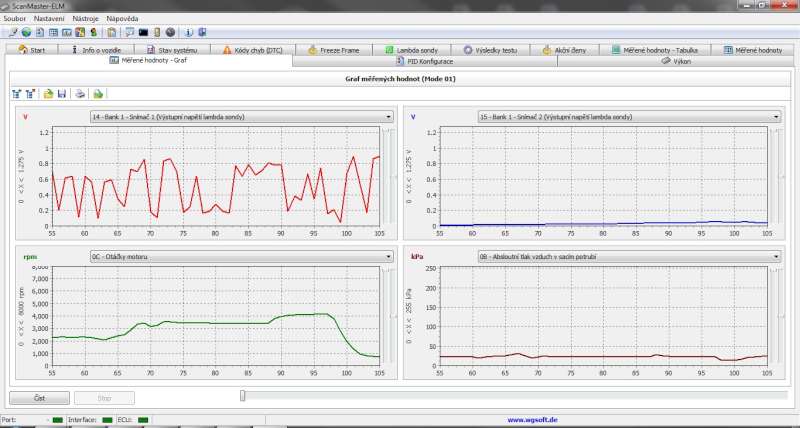Viewport: 800px width, 428px height.
Task: Click the horizontal slider handle beside Stop
Action: (242, 397)
